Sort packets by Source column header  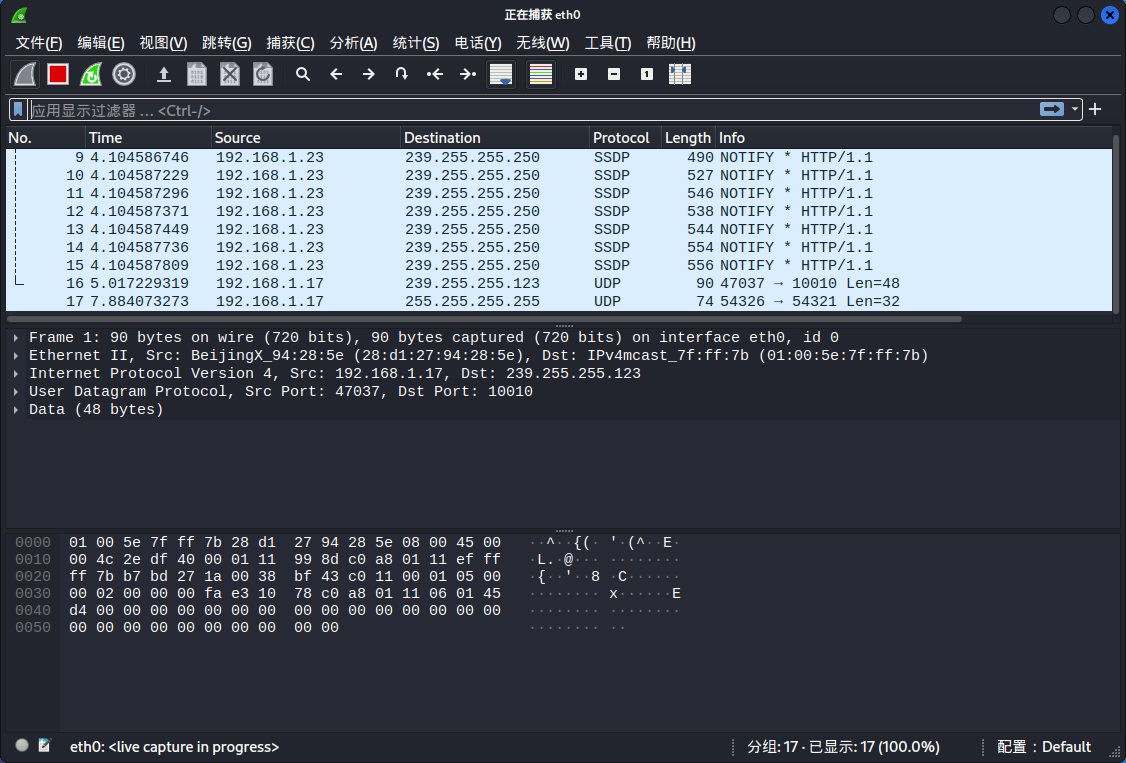pyautogui.click(x=306, y=138)
